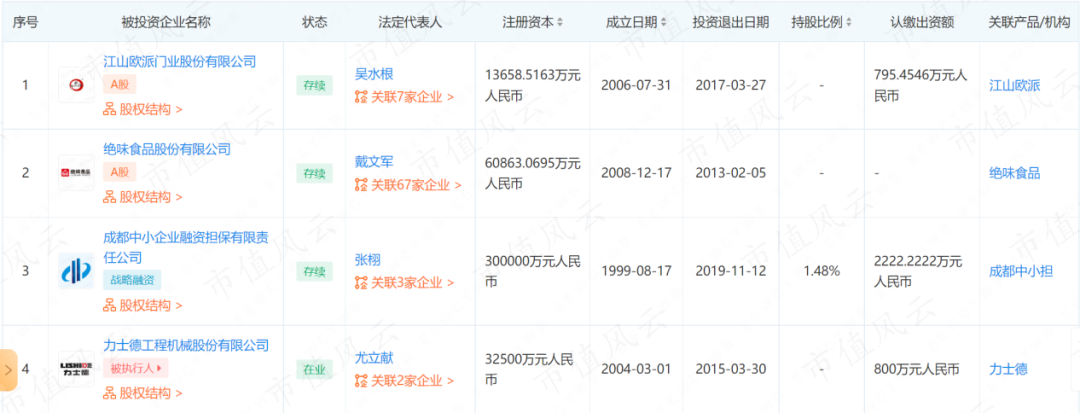Viewport: 1080px width, 413px height.
Task: Select registered capital 300000万元人民币
Action: coord(534,271)
